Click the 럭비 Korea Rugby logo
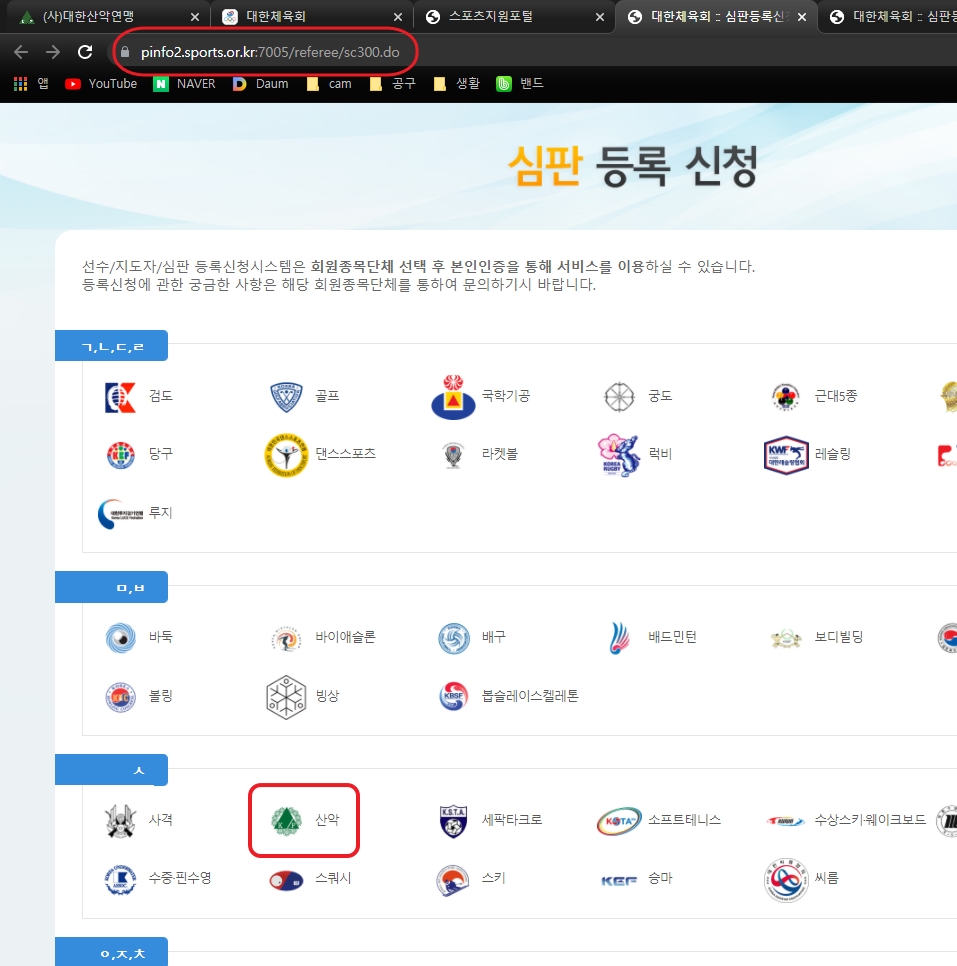 [x=619, y=455]
